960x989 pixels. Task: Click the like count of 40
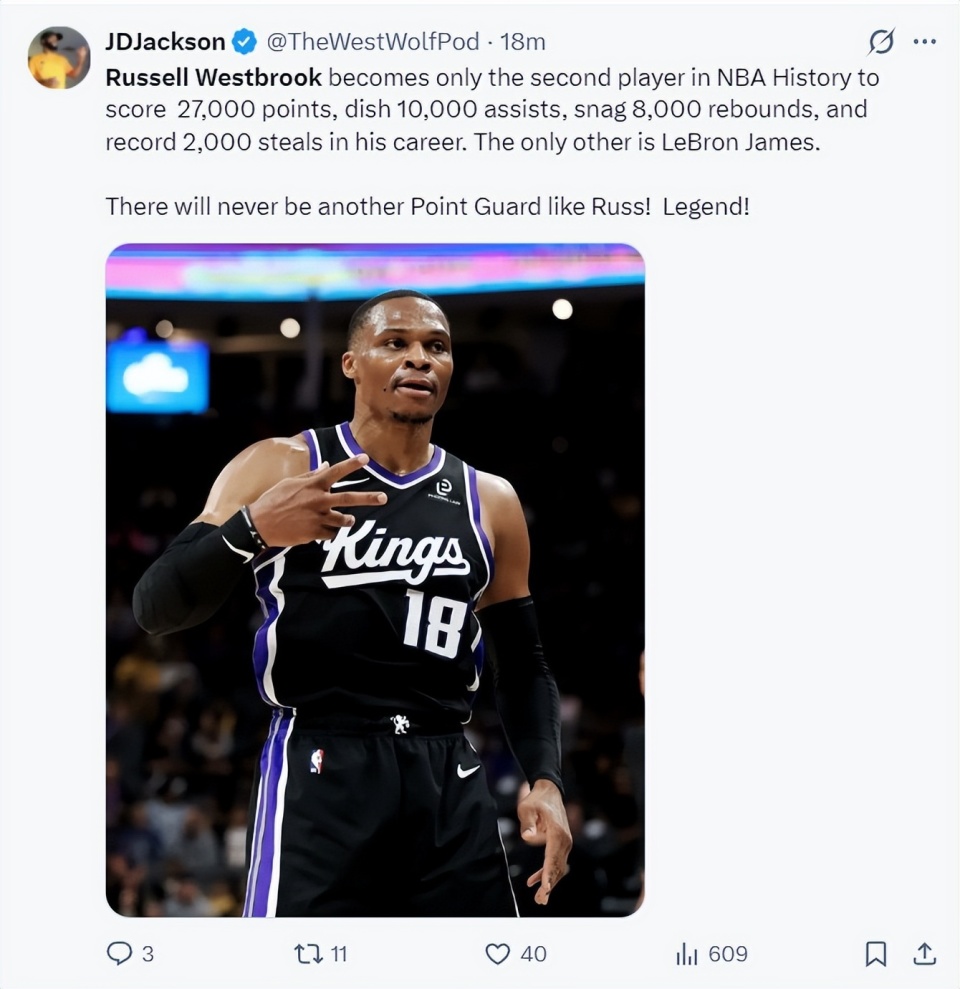pos(533,954)
